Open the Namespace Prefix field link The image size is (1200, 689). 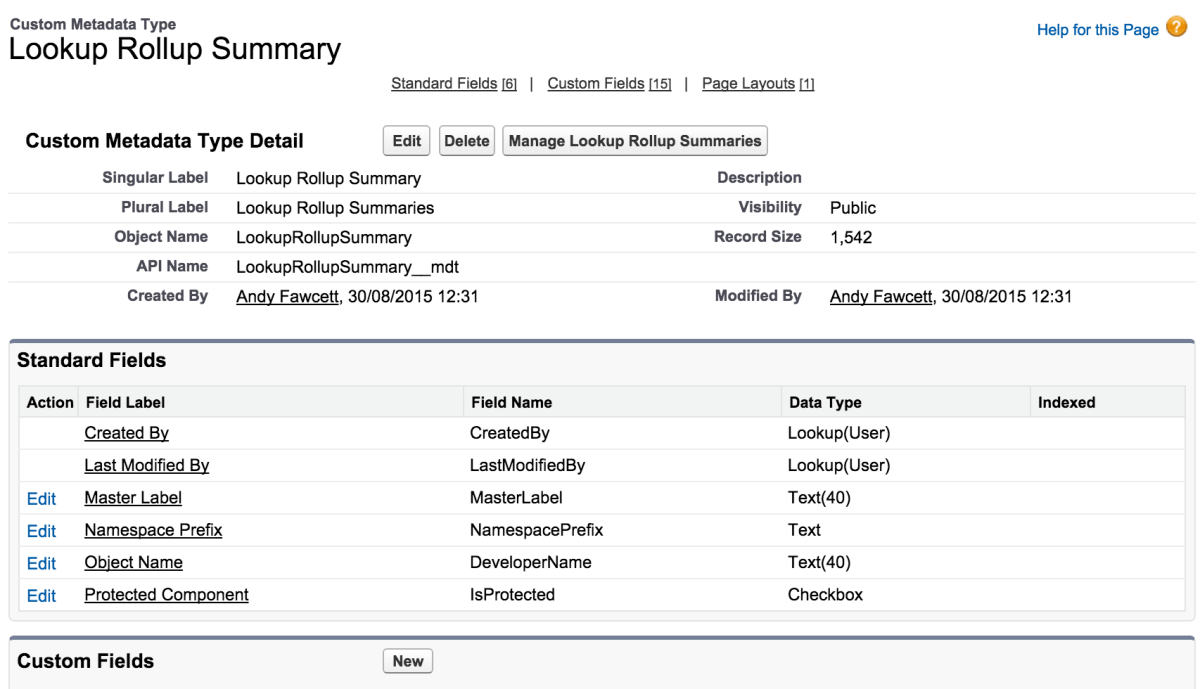(x=153, y=530)
